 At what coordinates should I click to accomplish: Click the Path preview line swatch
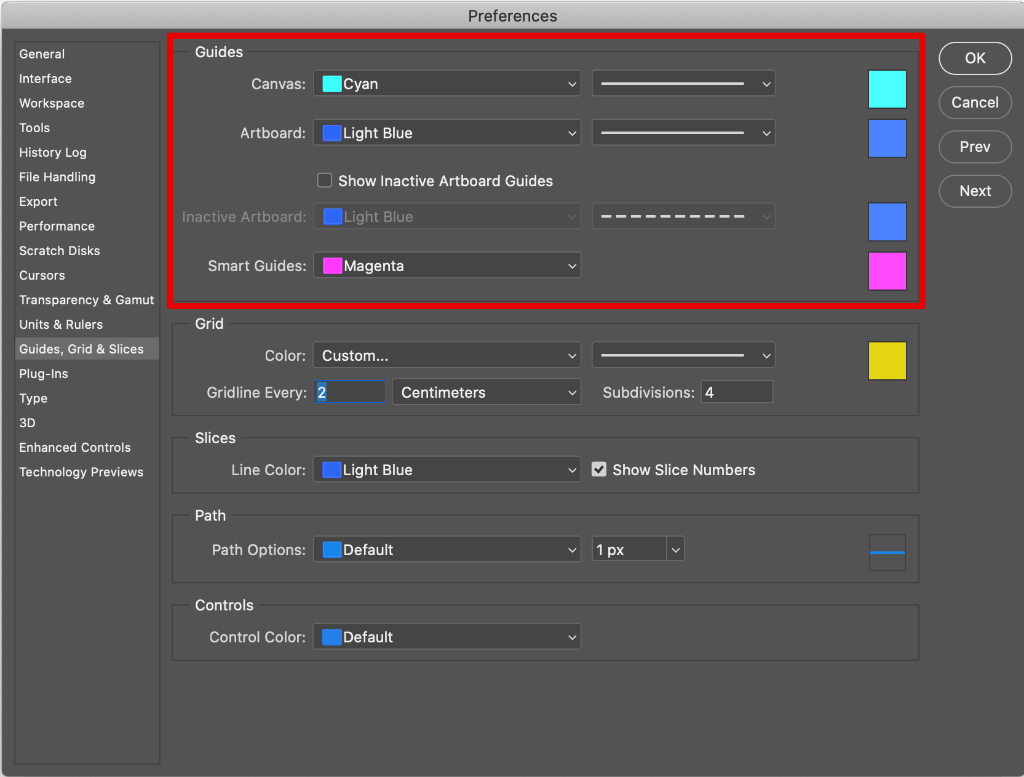(x=887, y=552)
